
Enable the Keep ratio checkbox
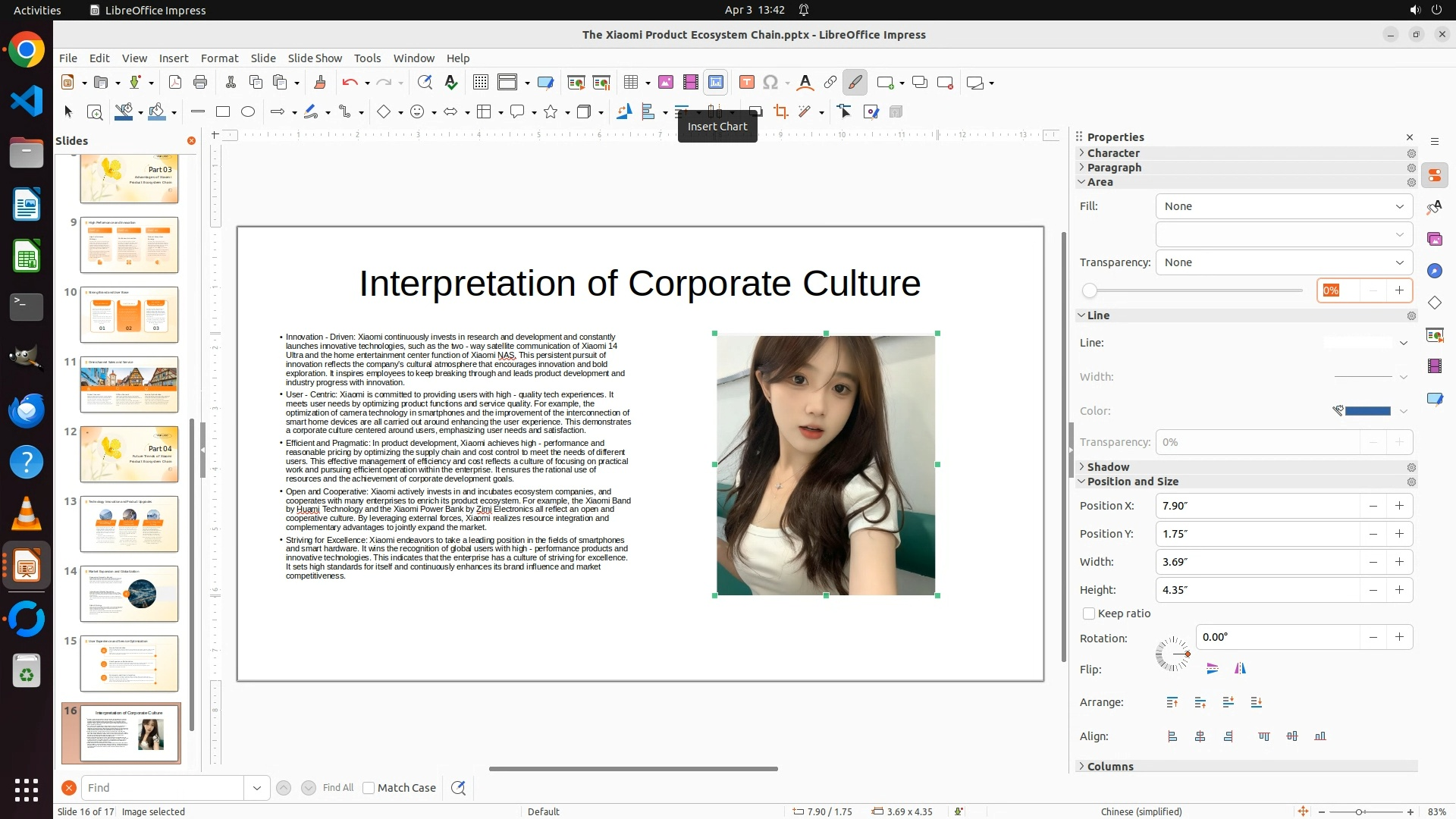1089,613
